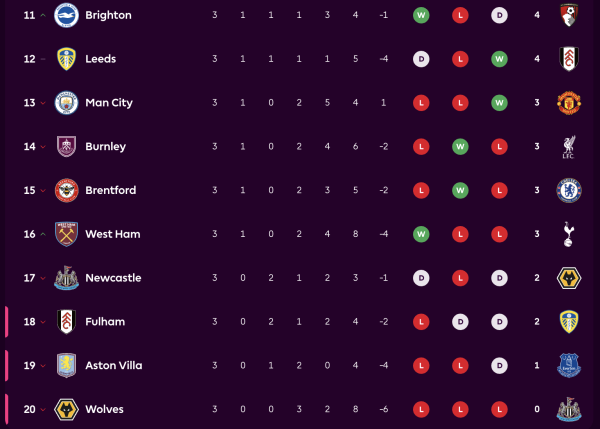Click the Everton crest in Aston Villa's row
Viewport: 600px width, 429px height.
click(569, 365)
